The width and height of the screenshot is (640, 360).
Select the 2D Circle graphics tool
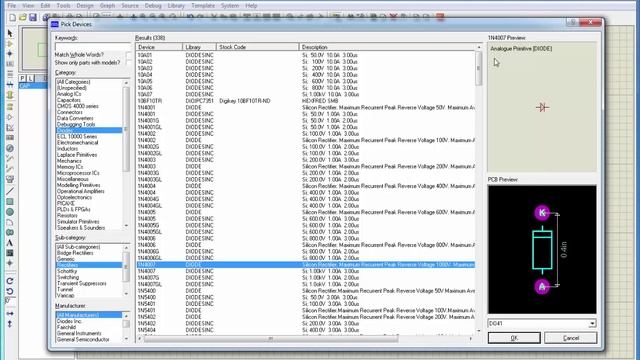[10, 212]
